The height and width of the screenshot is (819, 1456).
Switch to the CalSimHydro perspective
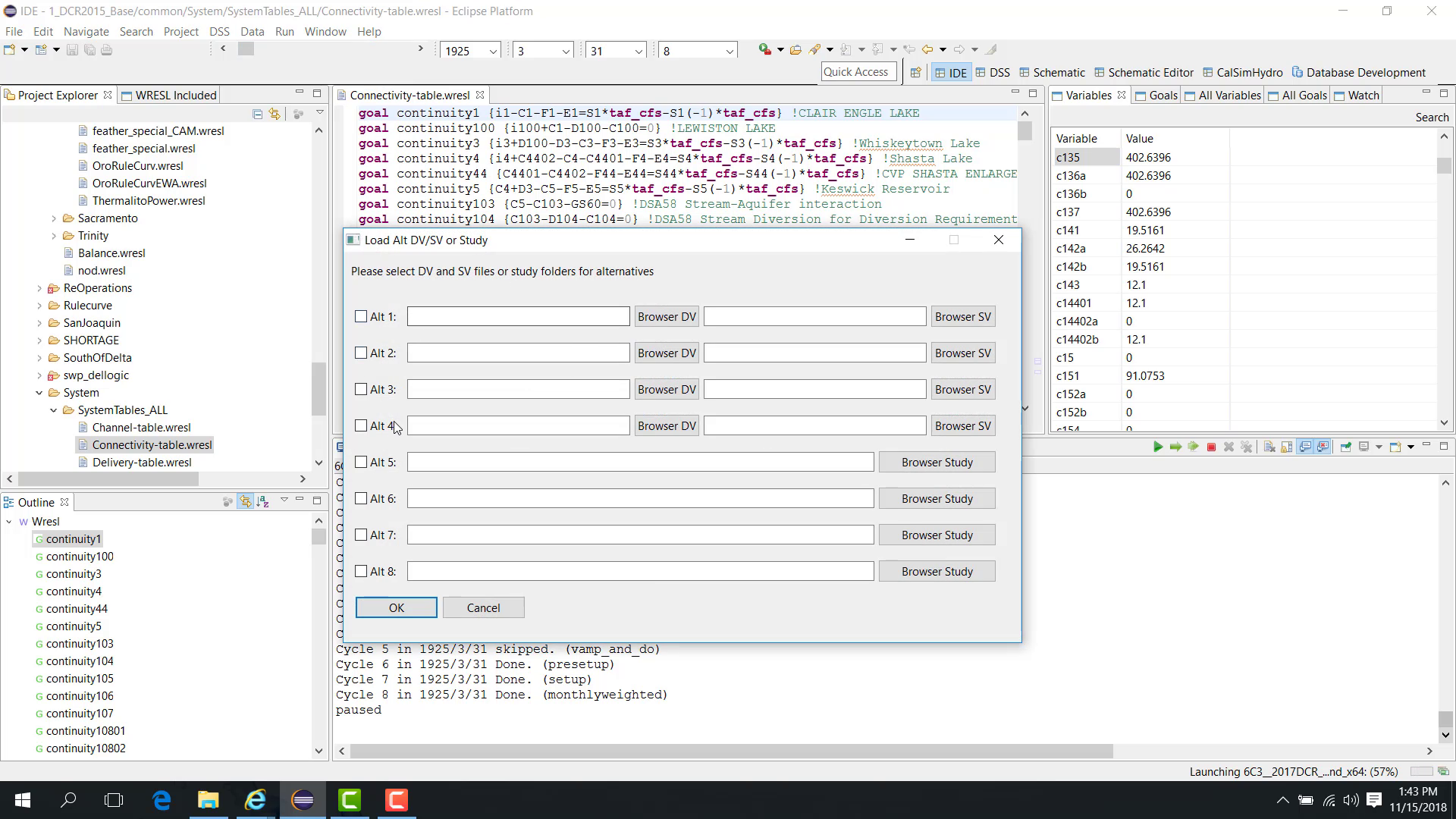click(x=1243, y=73)
